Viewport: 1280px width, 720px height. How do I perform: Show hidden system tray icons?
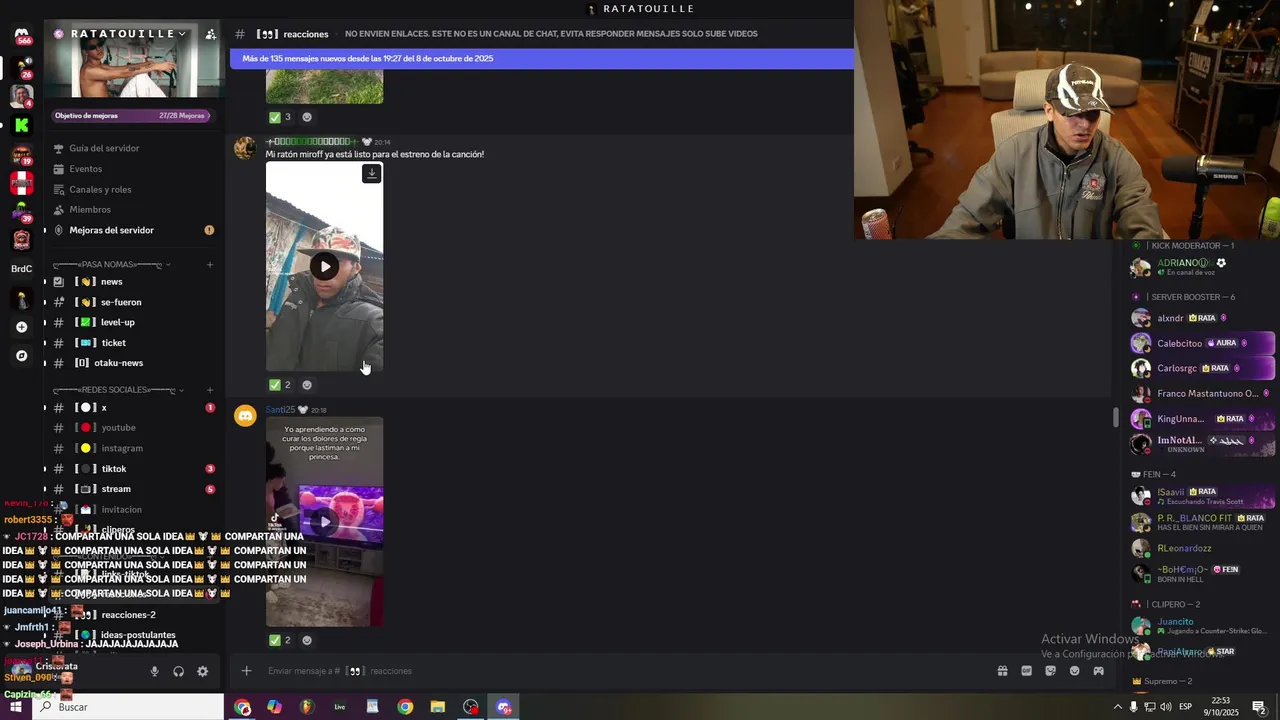pos(1117,707)
